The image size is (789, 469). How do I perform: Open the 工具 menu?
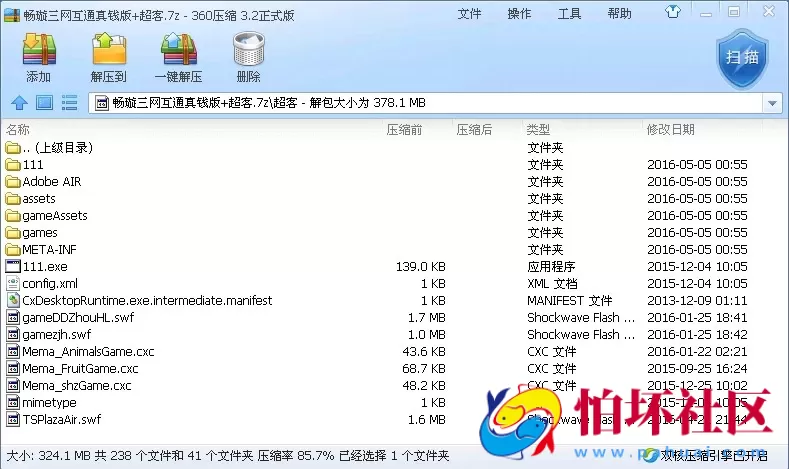tap(569, 14)
